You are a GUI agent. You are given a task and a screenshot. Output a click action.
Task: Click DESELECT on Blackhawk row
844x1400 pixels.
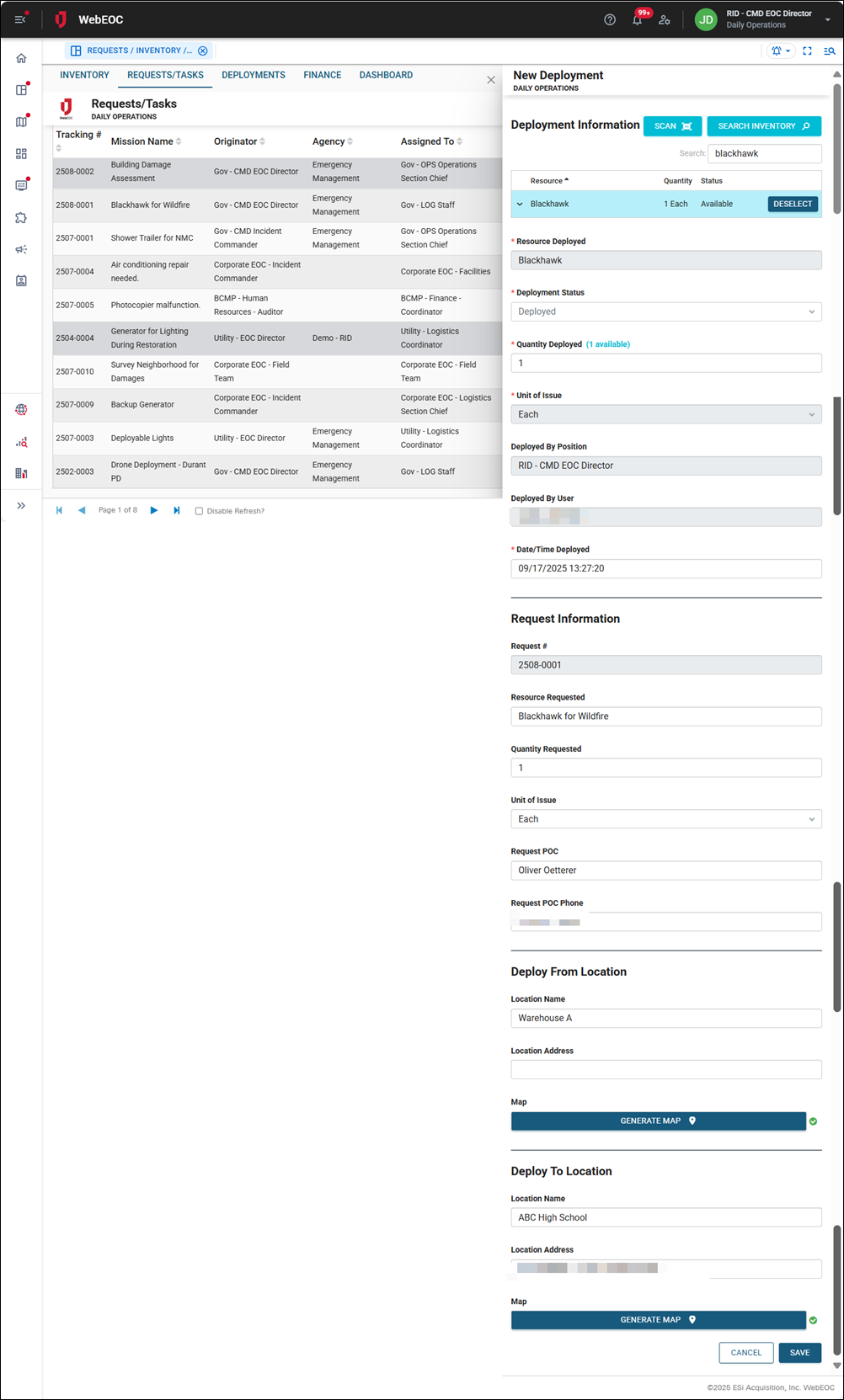[x=793, y=204]
